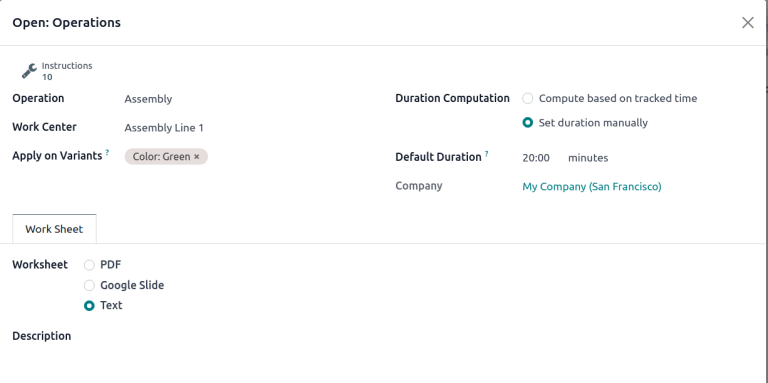This screenshot has height=383, width=768.
Task: Click the Color: Green tag
Action: click(162, 157)
